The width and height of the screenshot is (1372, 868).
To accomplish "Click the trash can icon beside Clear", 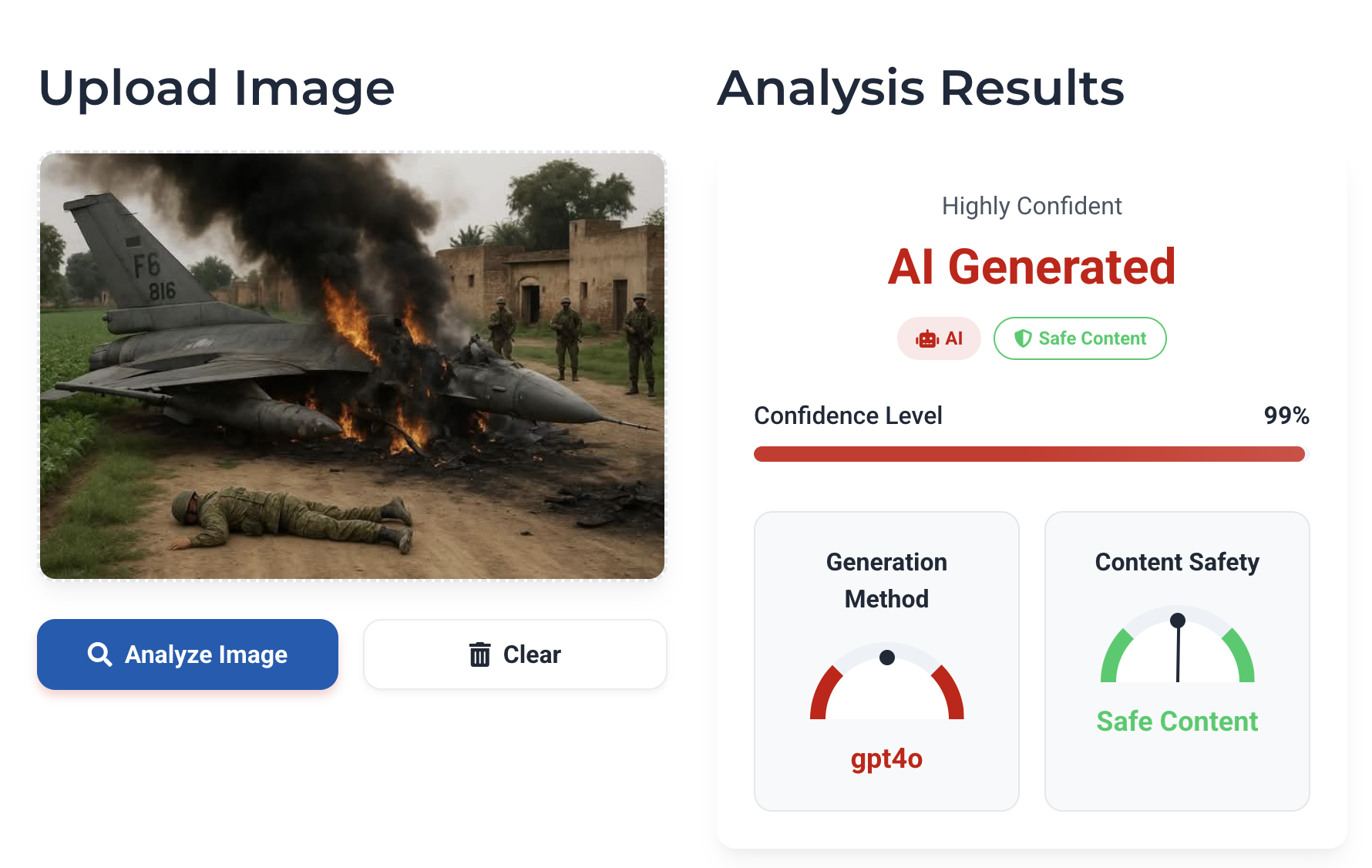I will coord(479,654).
